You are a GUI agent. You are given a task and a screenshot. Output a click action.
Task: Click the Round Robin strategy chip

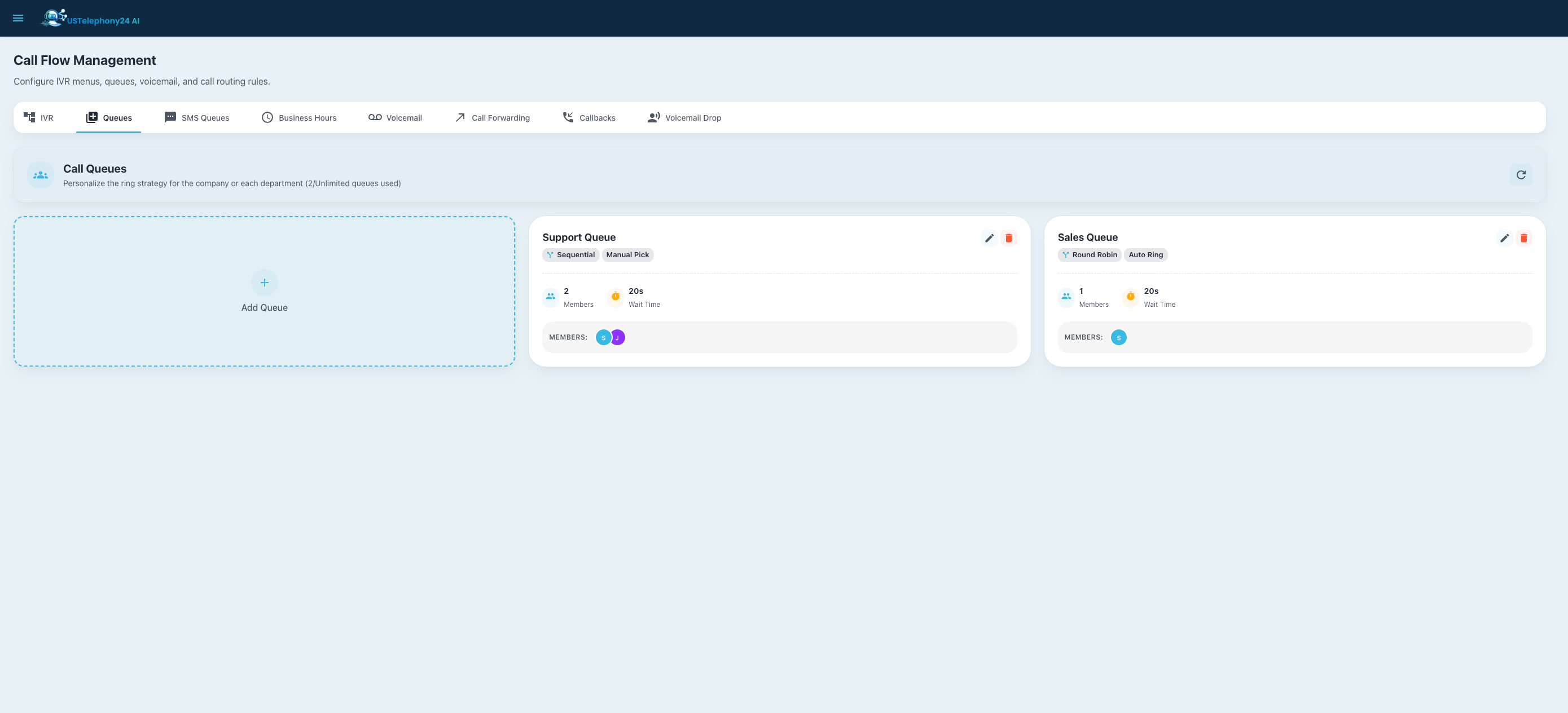(1090, 255)
